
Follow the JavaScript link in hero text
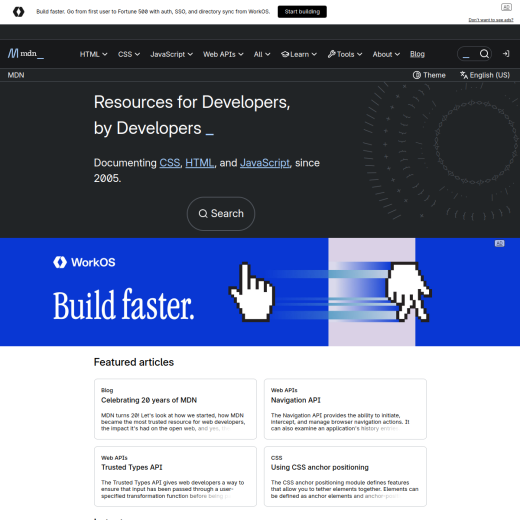point(265,163)
